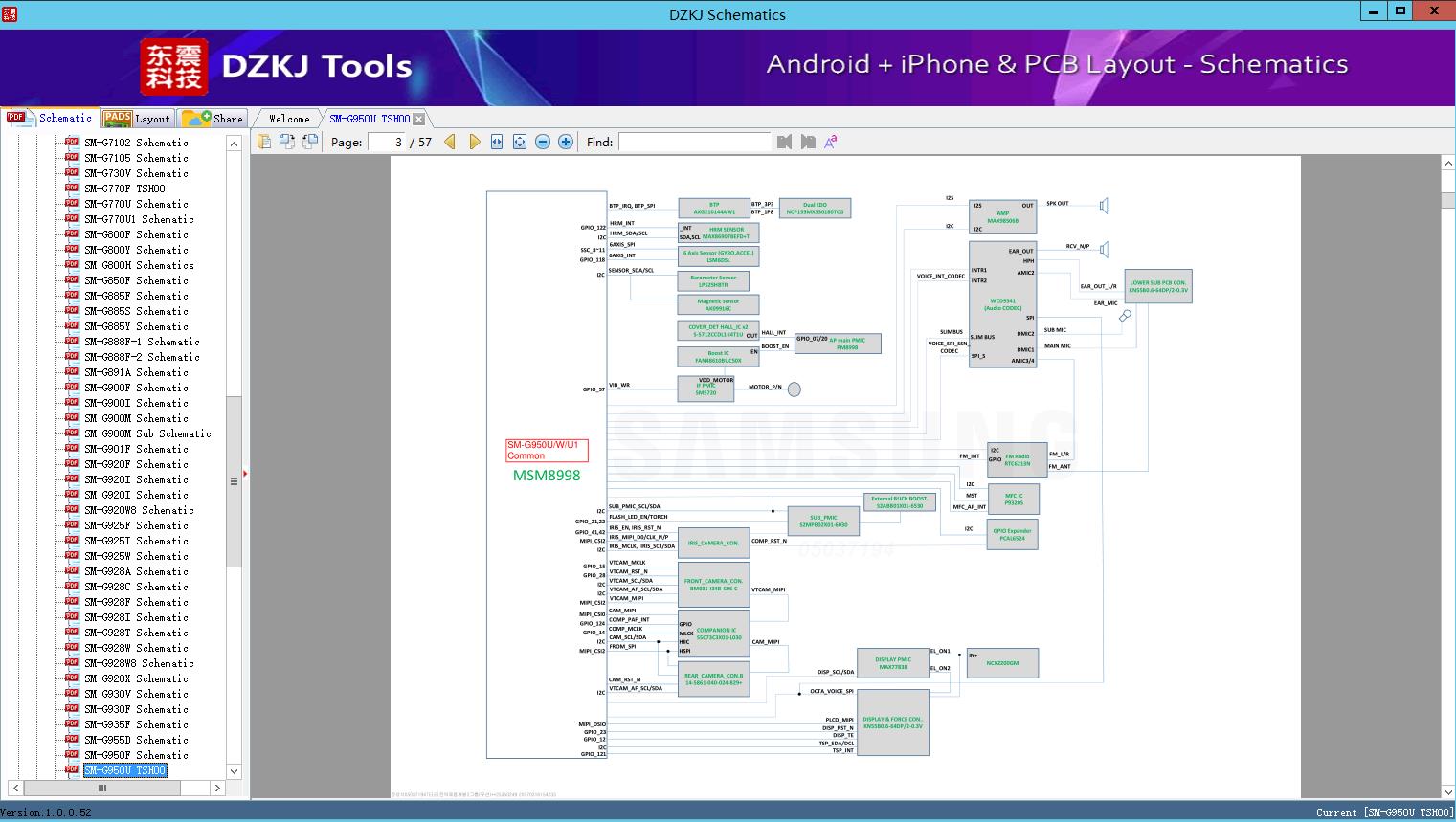Go to the next page arrow

pos(474,142)
